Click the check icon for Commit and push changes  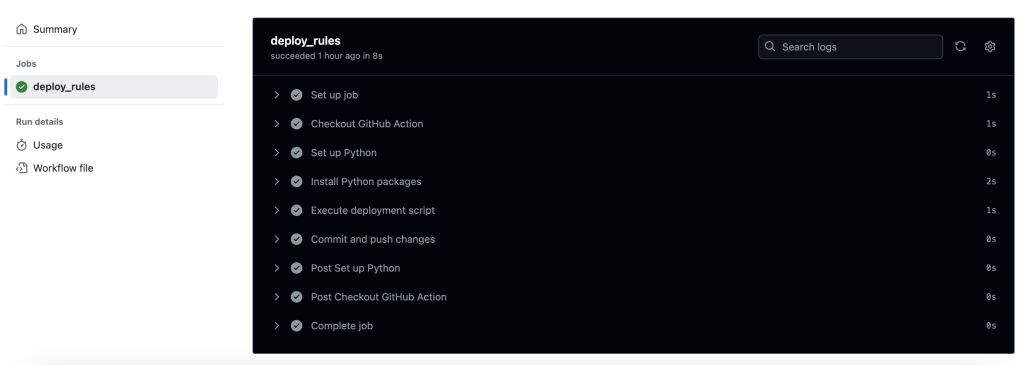(x=296, y=239)
